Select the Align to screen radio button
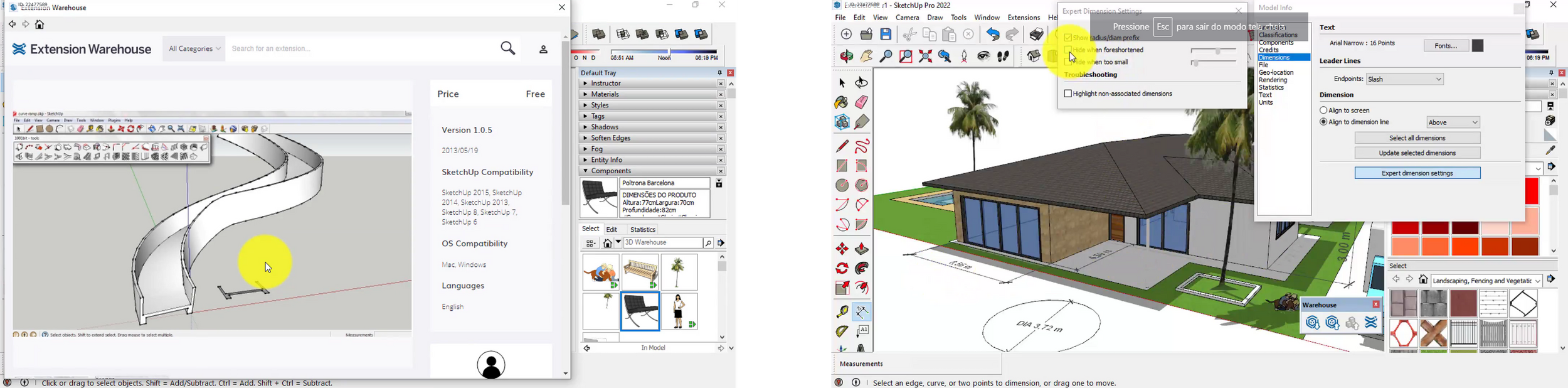The image size is (1568, 388). click(x=1323, y=110)
